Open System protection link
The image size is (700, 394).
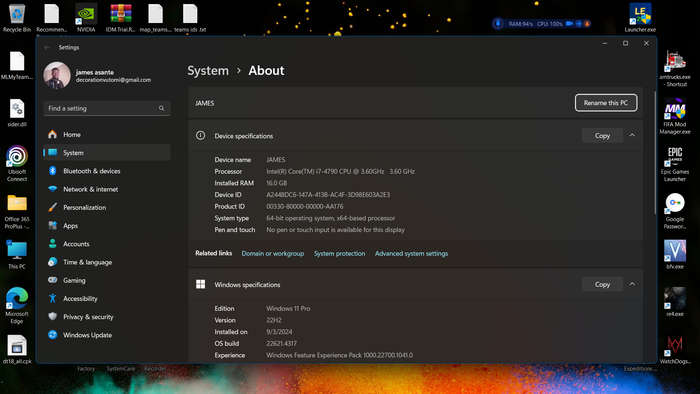[x=339, y=253]
